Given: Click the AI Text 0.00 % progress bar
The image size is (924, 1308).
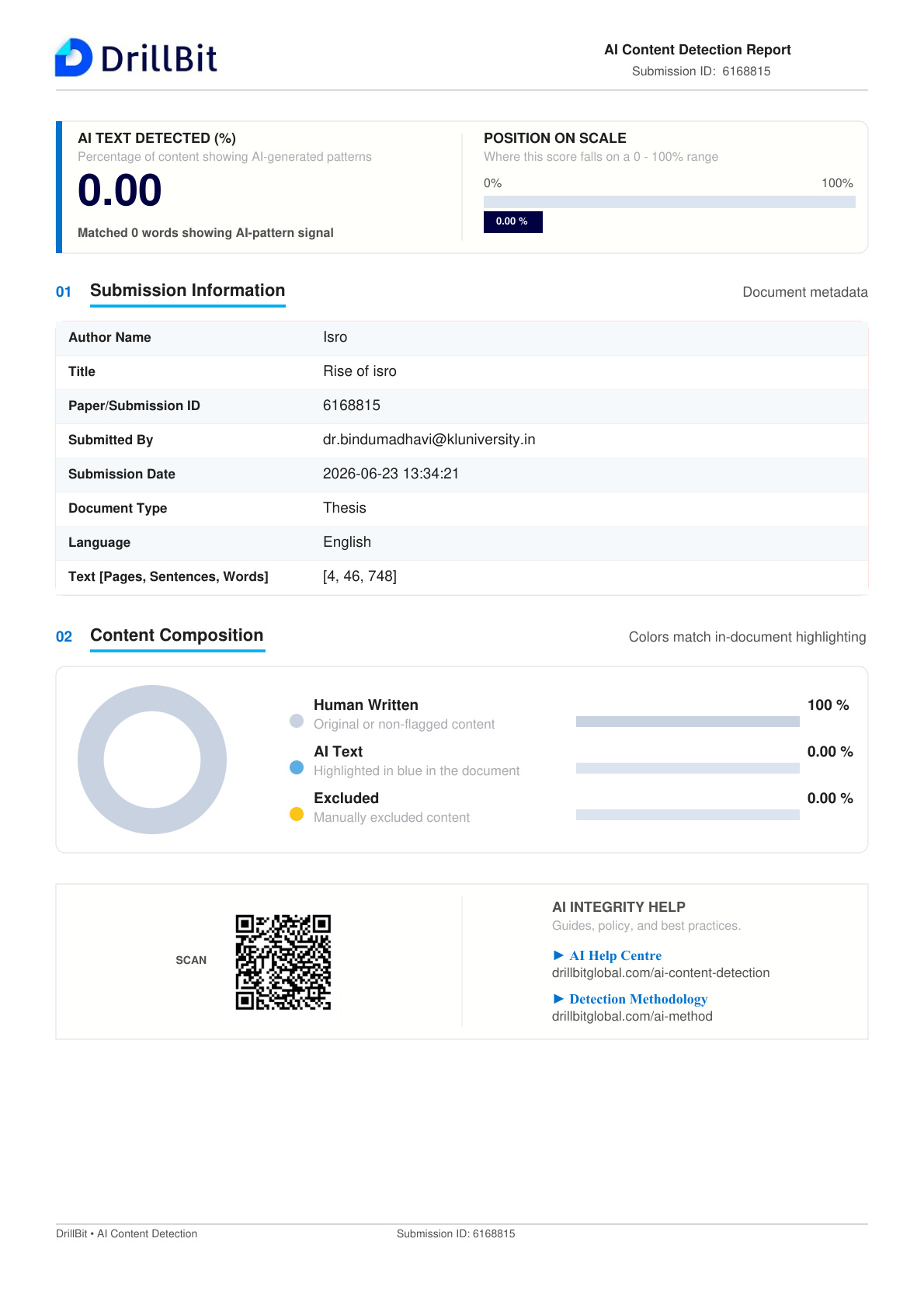Looking at the screenshot, I should 688,768.
